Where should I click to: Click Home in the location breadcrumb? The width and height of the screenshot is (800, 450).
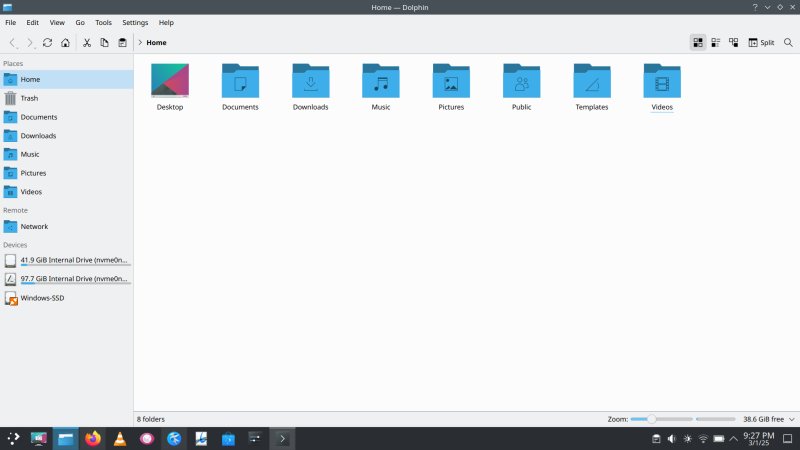click(156, 43)
